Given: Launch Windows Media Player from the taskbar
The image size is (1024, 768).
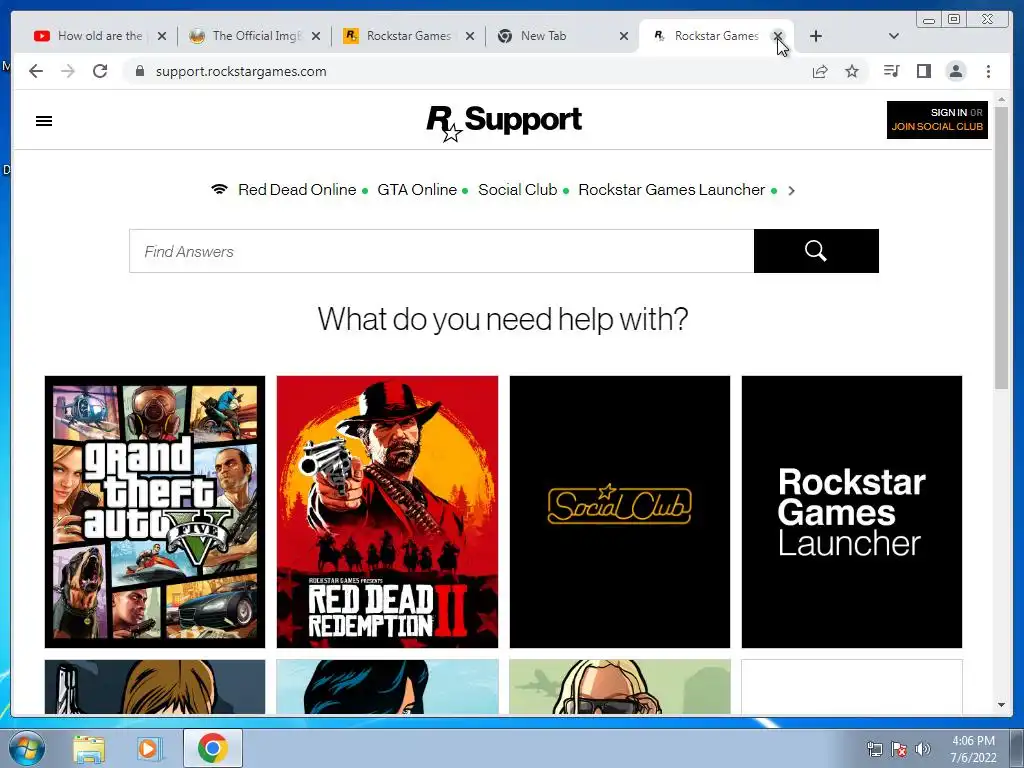Looking at the screenshot, I should (x=150, y=749).
